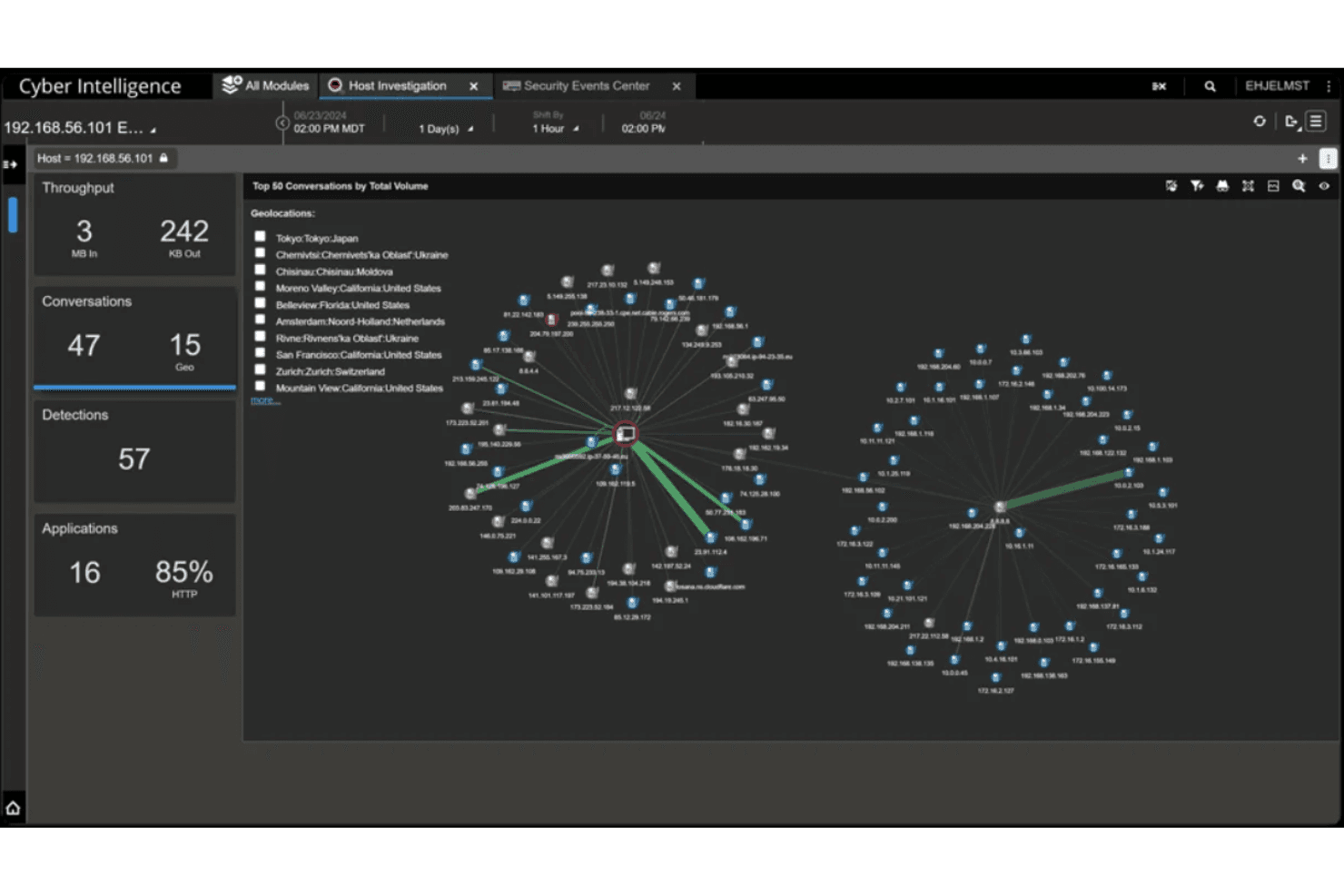Image resolution: width=1344 pixels, height=896 pixels.
Task: Click the zoom search icon in graph toolbar
Action: point(1299,186)
